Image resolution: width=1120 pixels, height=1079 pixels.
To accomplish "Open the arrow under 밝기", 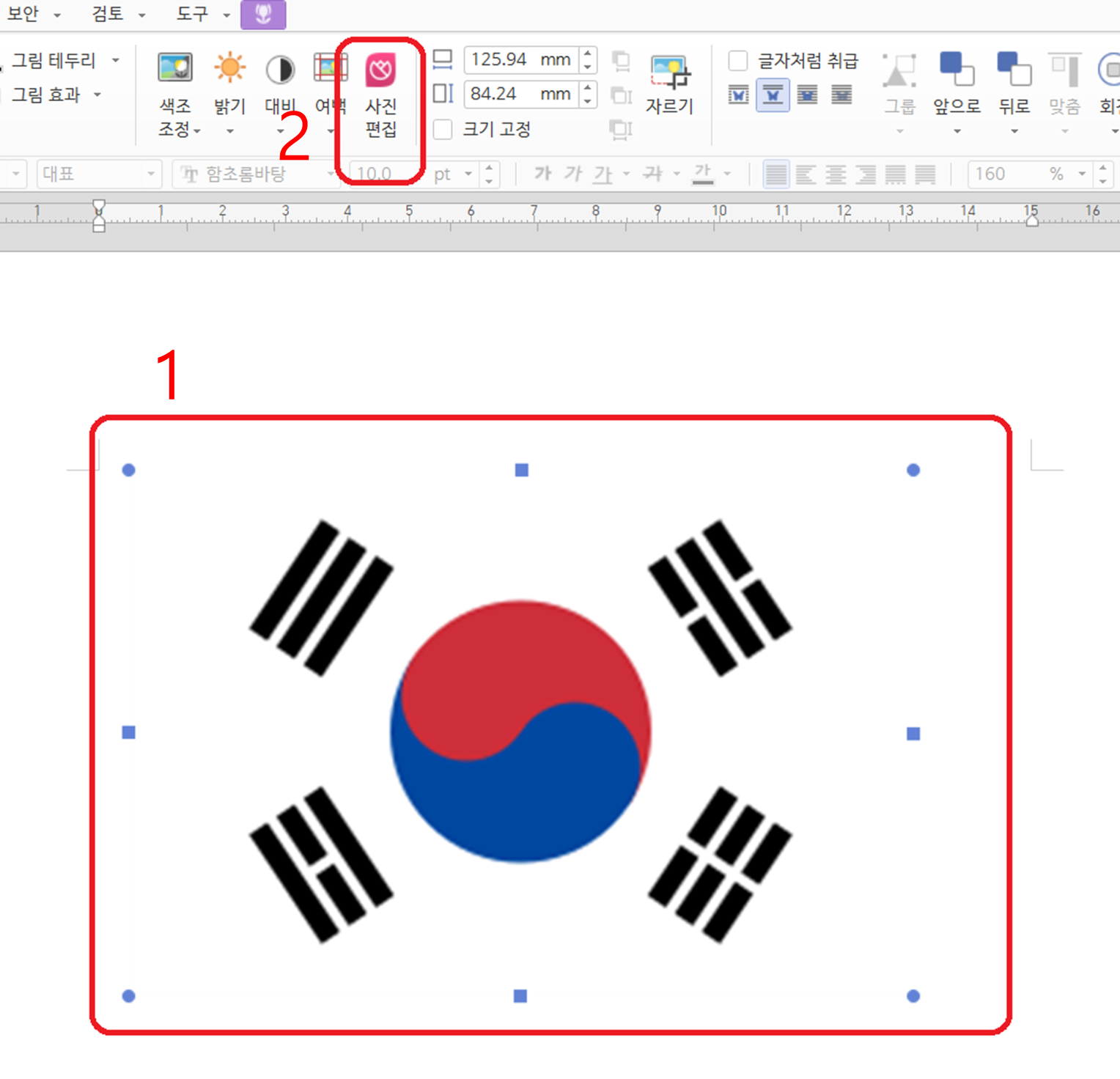I will [x=229, y=132].
